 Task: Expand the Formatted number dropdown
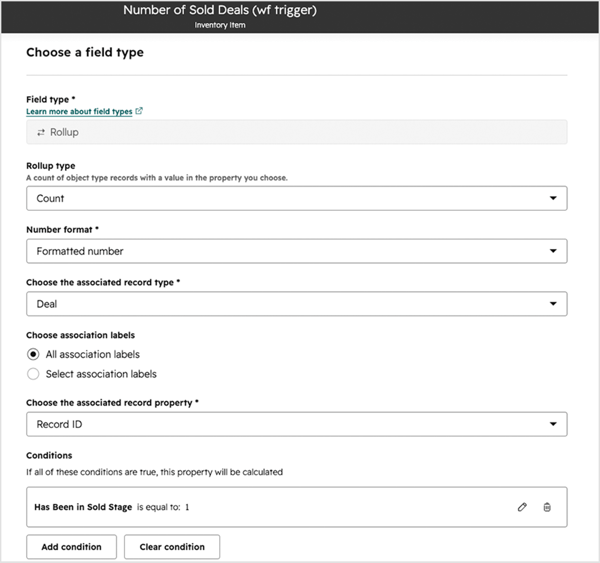[297, 251]
